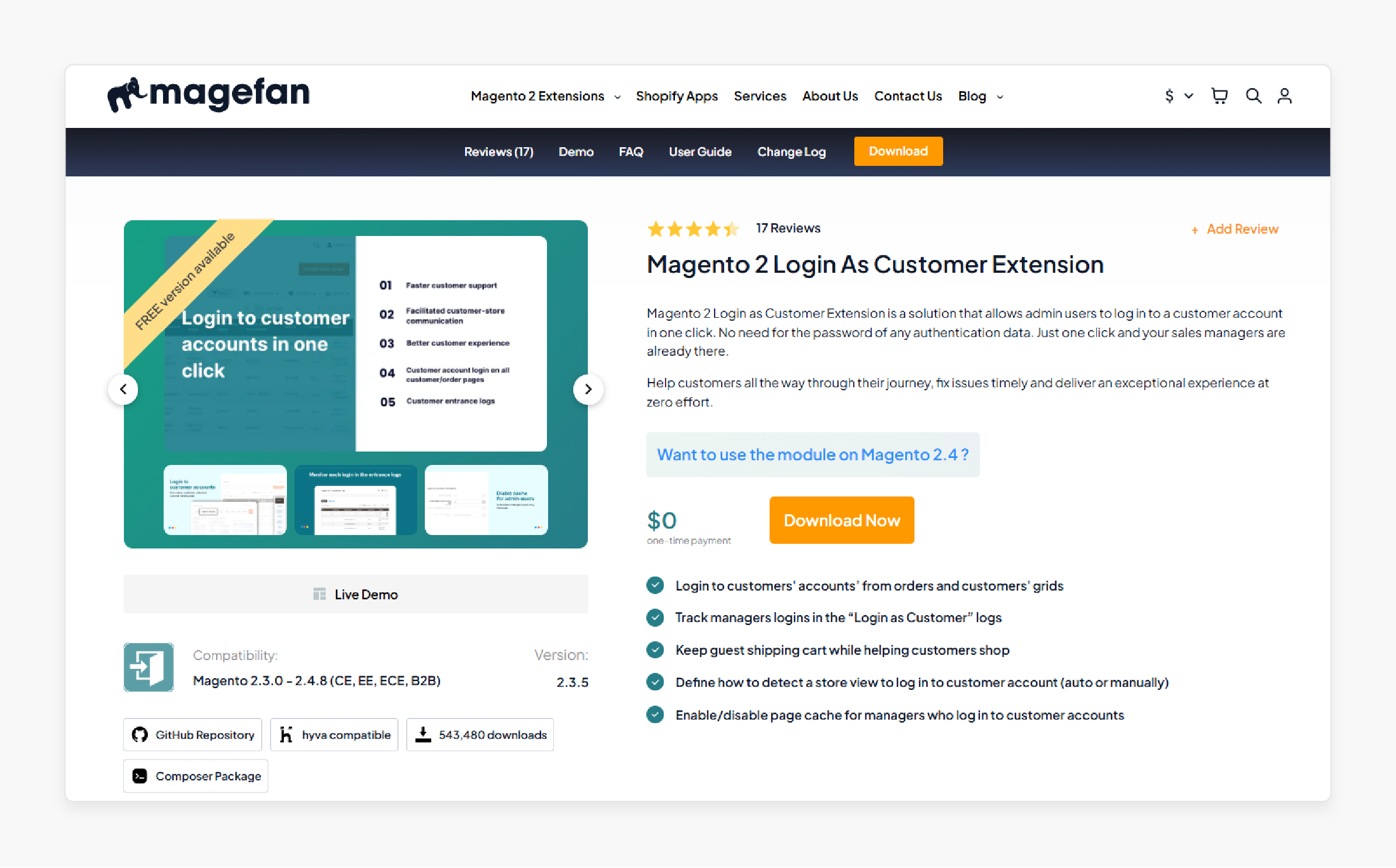
Task: Open the GitHub Repository button
Action: [x=193, y=734]
